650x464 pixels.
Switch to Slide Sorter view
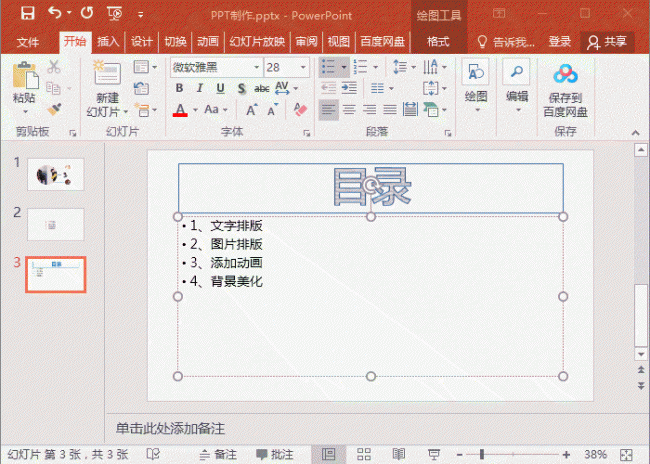tap(364, 454)
